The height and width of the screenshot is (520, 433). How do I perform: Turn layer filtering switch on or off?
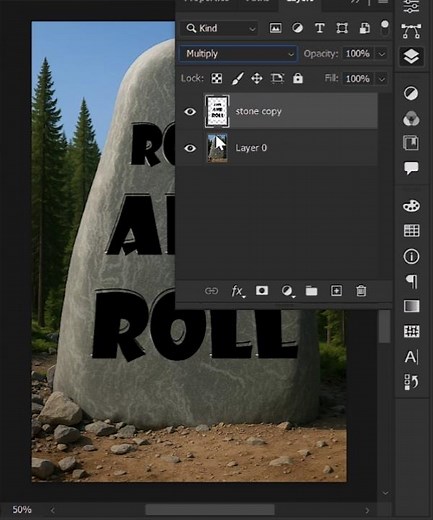(385, 27)
